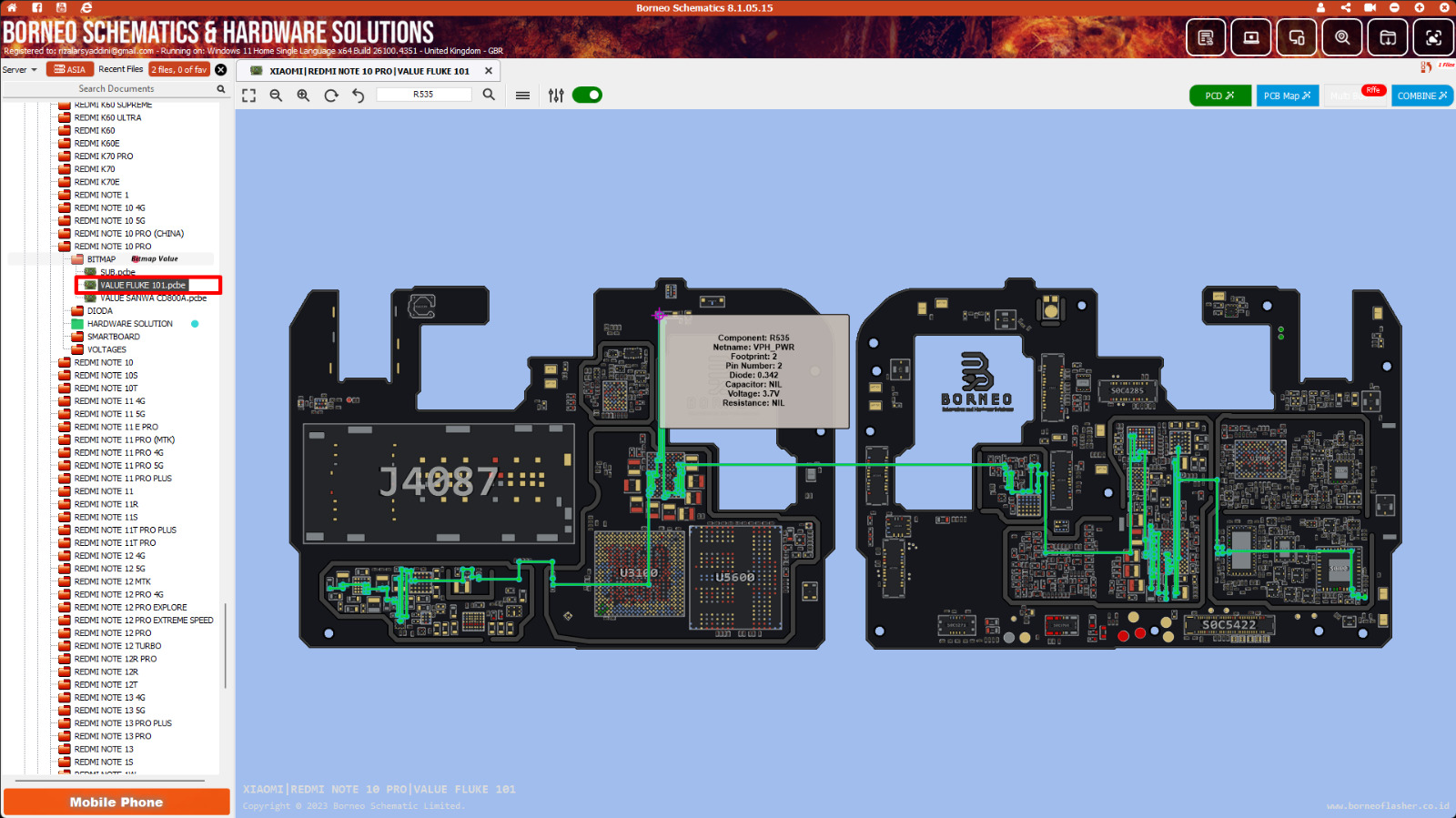Open the location search tool

point(1342,37)
